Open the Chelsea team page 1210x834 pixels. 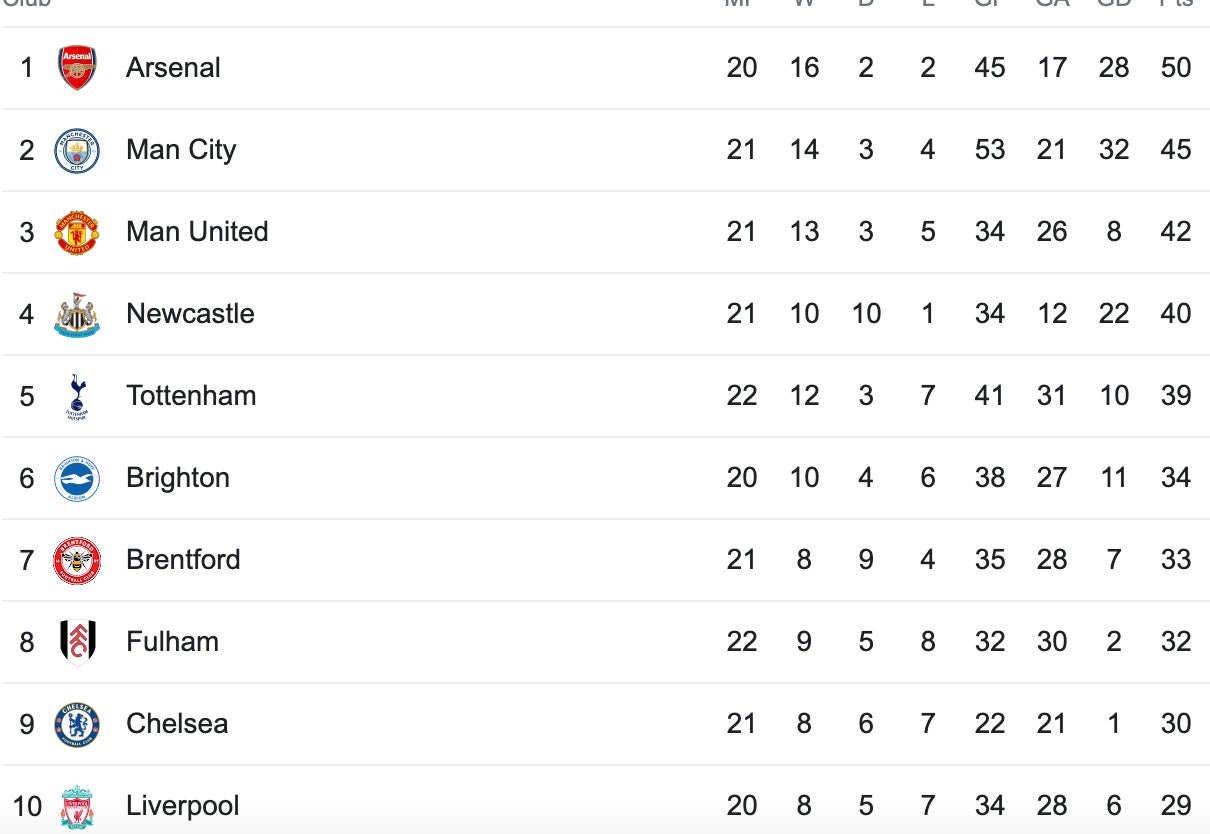pyautogui.click(x=177, y=724)
